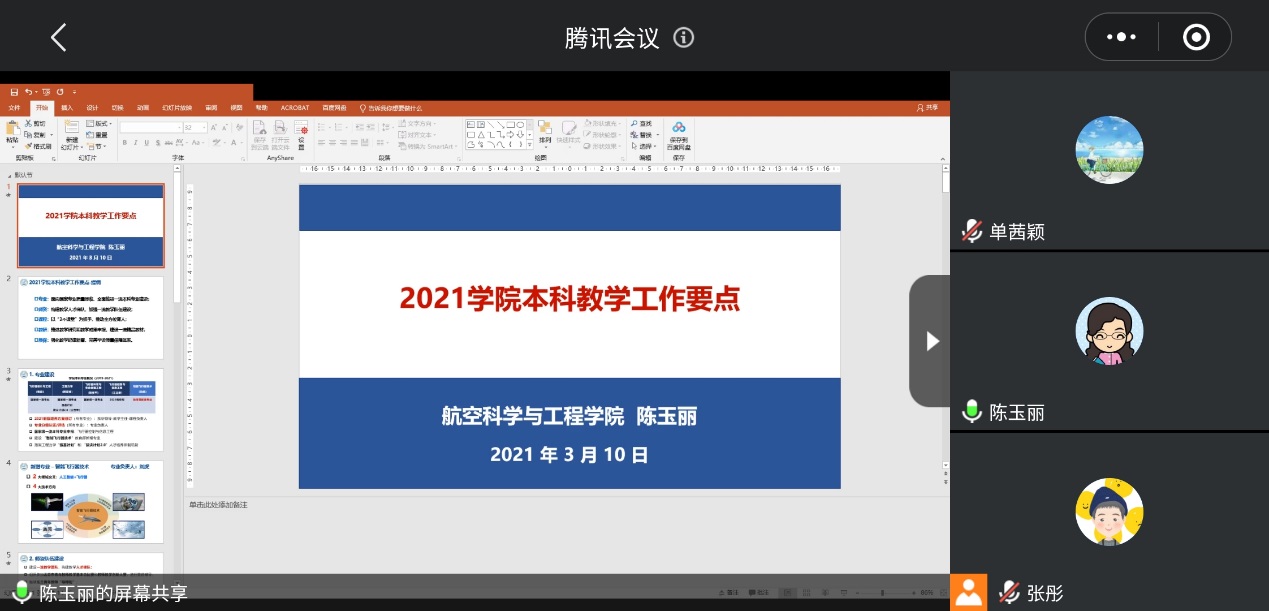This screenshot has width=1269, height=611.
Task: Switch to the Insert (插入) ribbon tab
Action: (x=67, y=107)
